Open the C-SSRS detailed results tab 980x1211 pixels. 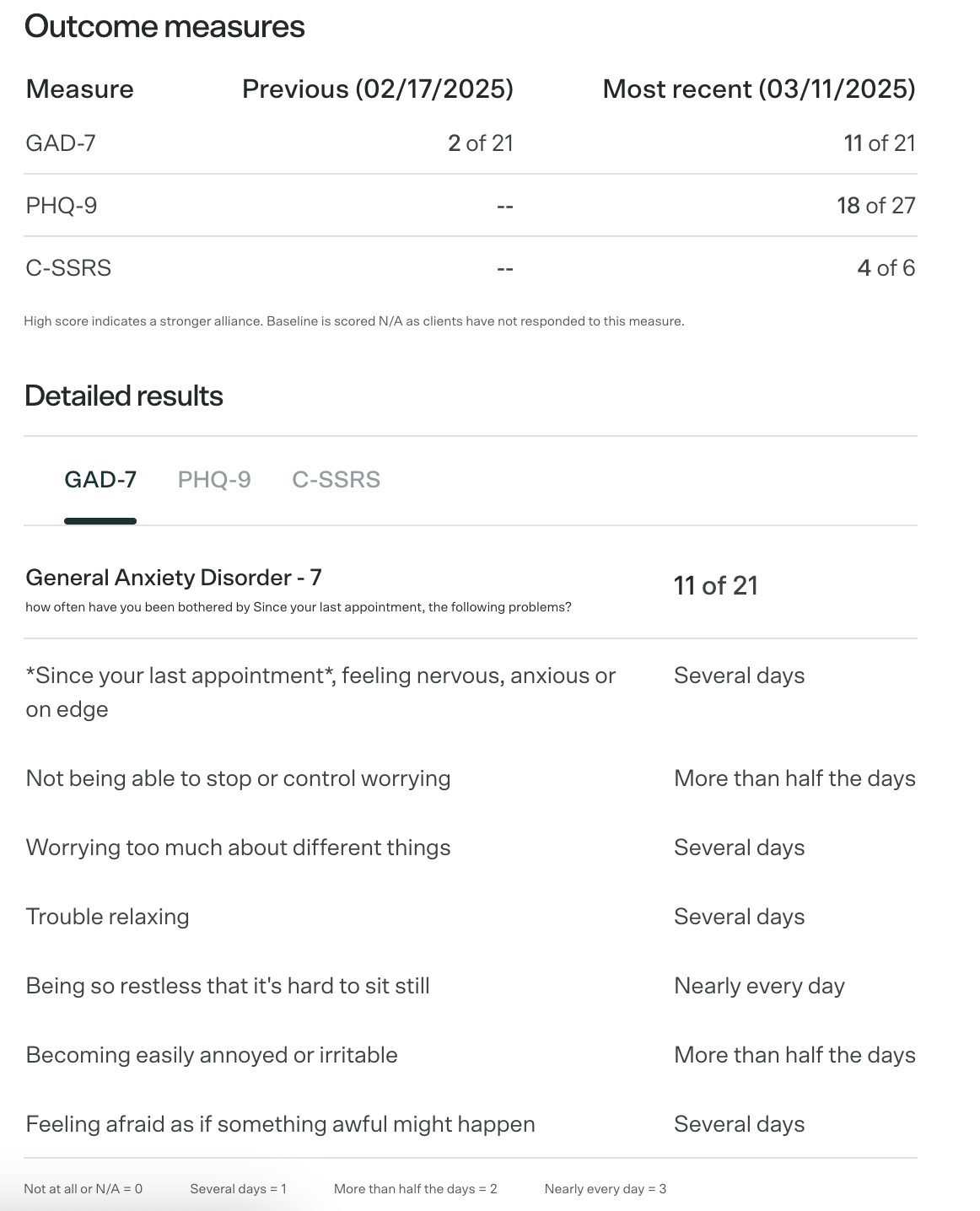336,480
